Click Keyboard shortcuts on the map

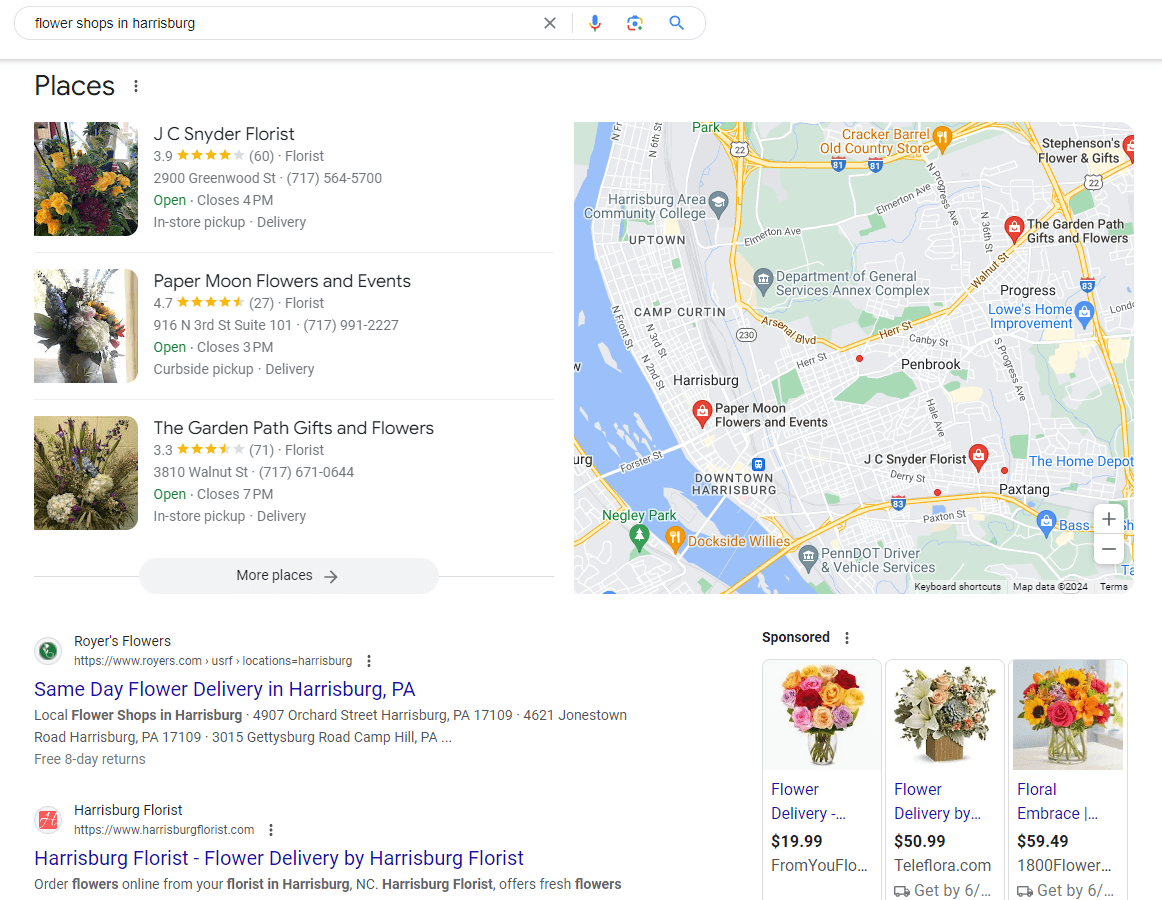[957, 586]
